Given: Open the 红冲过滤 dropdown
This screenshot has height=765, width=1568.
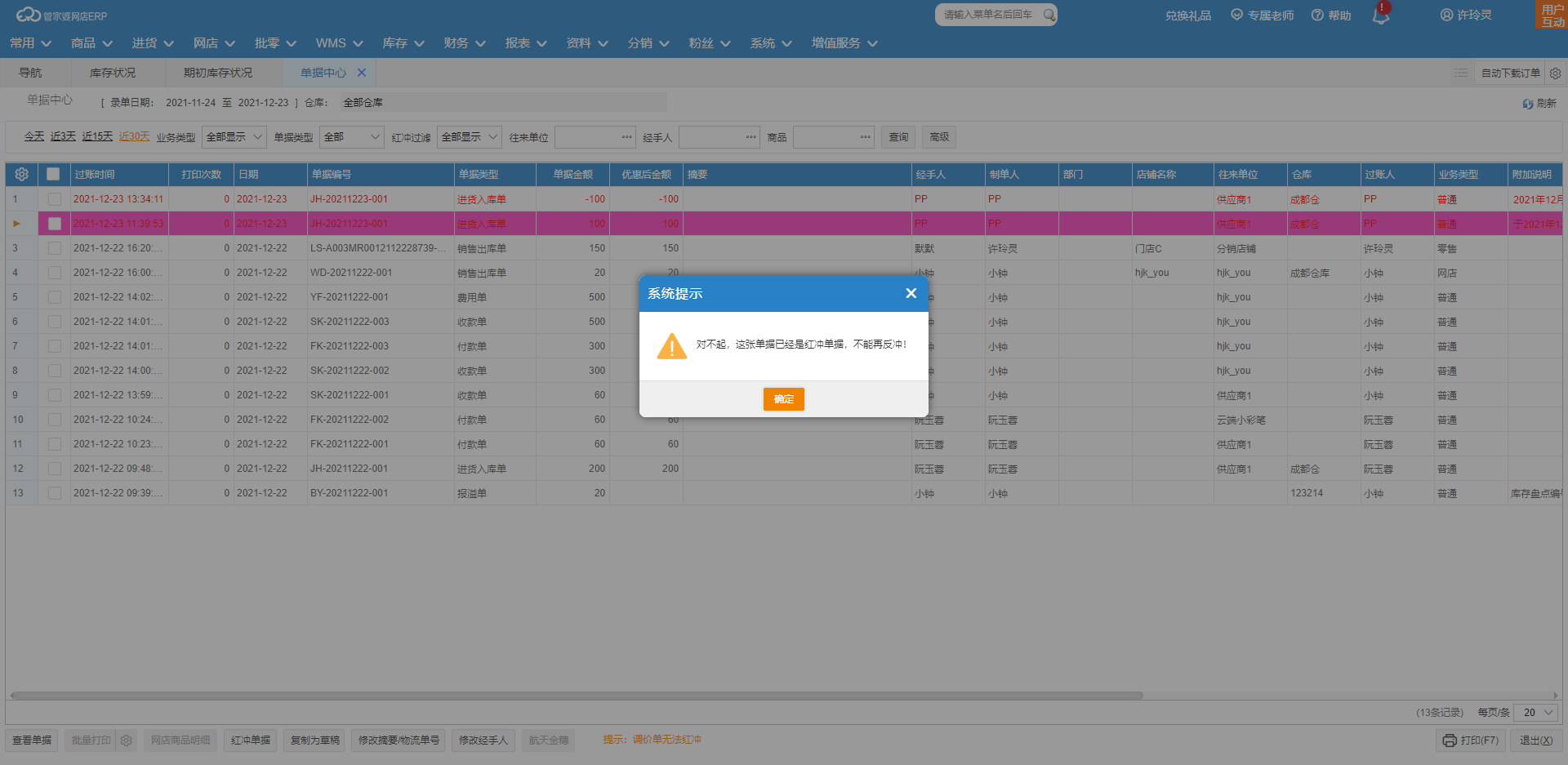Looking at the screenshot, I should [469, 137].
